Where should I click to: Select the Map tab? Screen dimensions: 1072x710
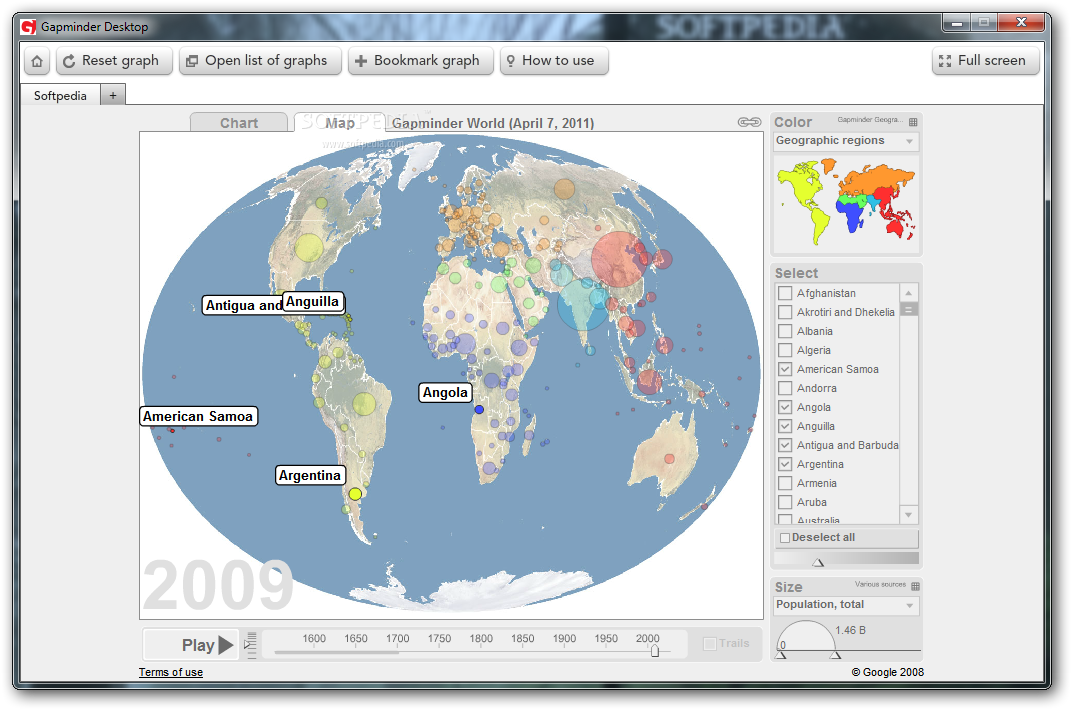click(x=340, y=122)
